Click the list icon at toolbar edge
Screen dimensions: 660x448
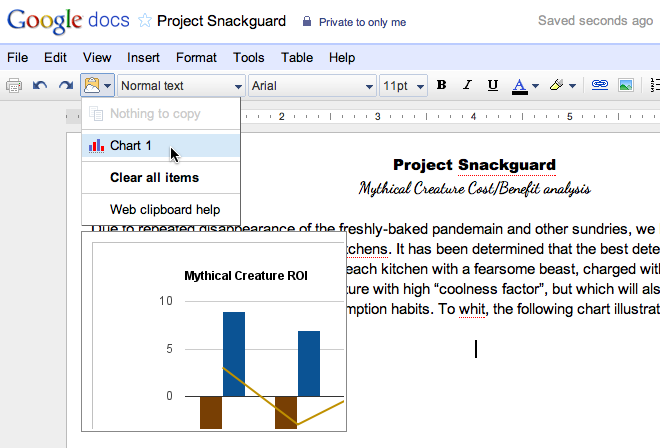pyautogui.click(x=655, y=85)
